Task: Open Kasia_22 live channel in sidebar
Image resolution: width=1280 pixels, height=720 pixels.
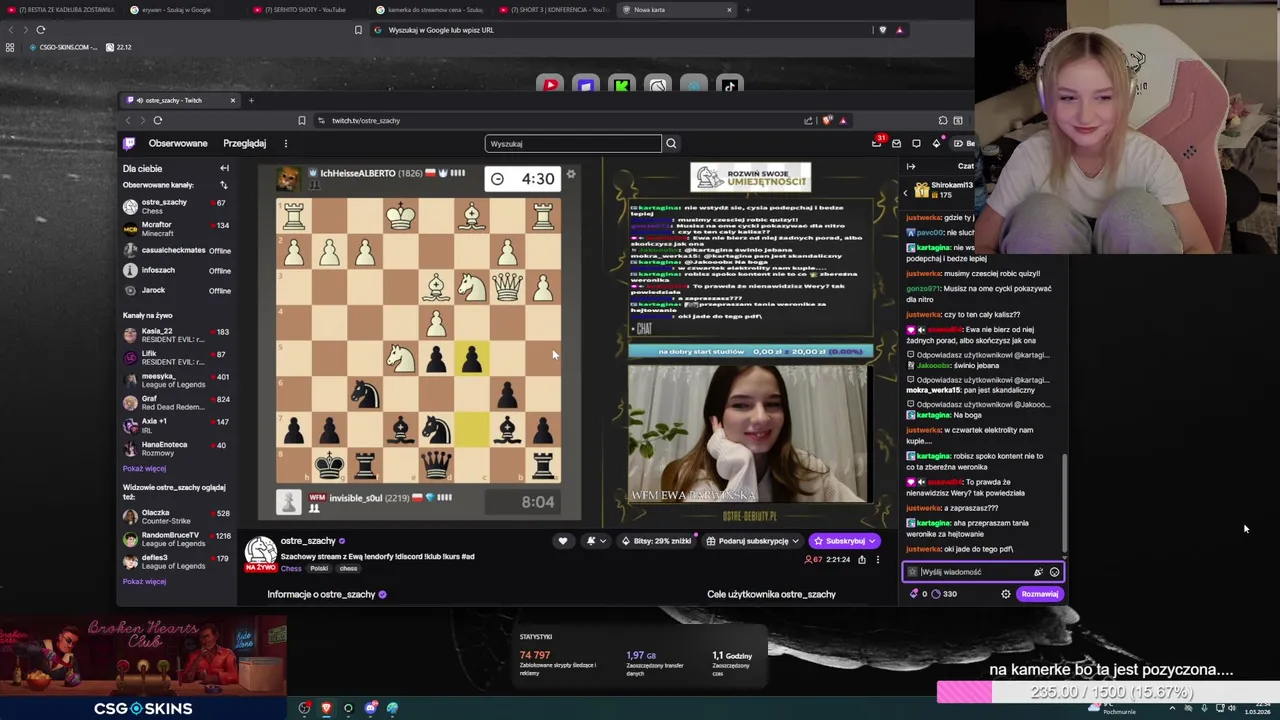Action: tap(176, 335)
